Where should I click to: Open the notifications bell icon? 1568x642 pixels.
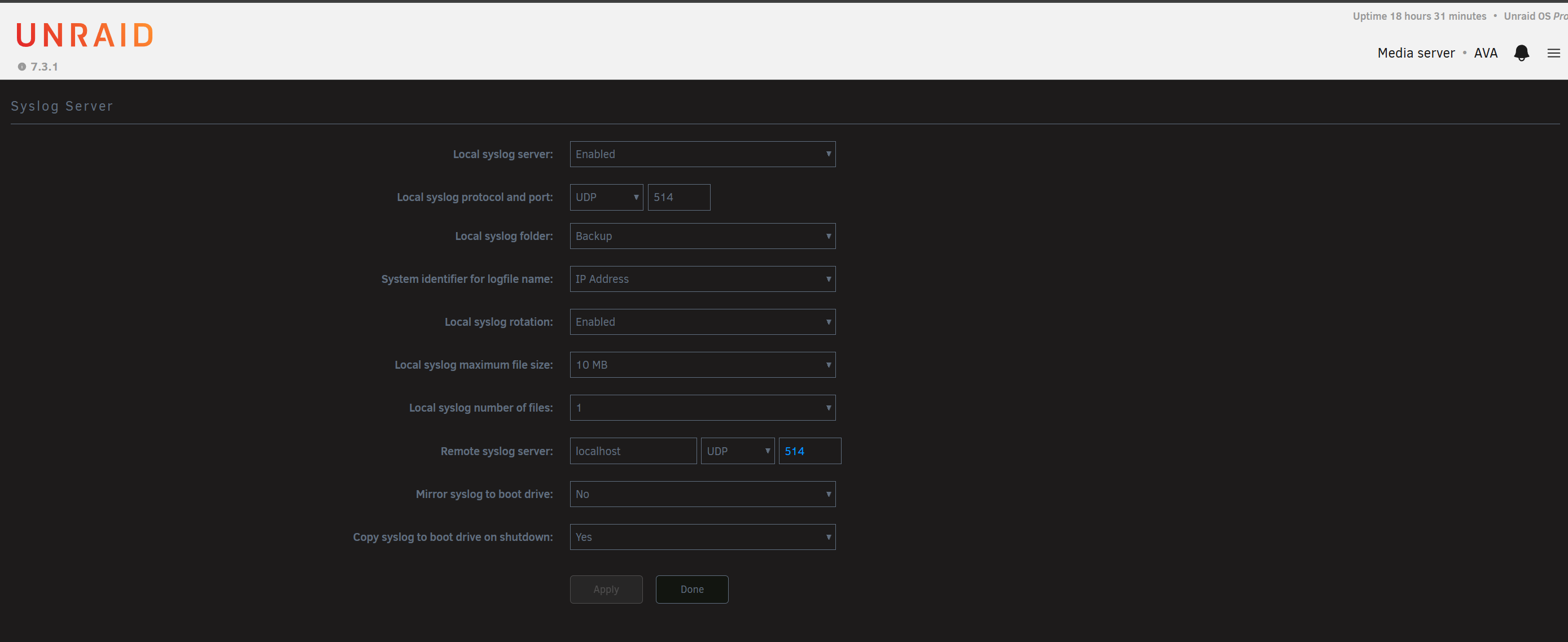(x=1521, y=53)
